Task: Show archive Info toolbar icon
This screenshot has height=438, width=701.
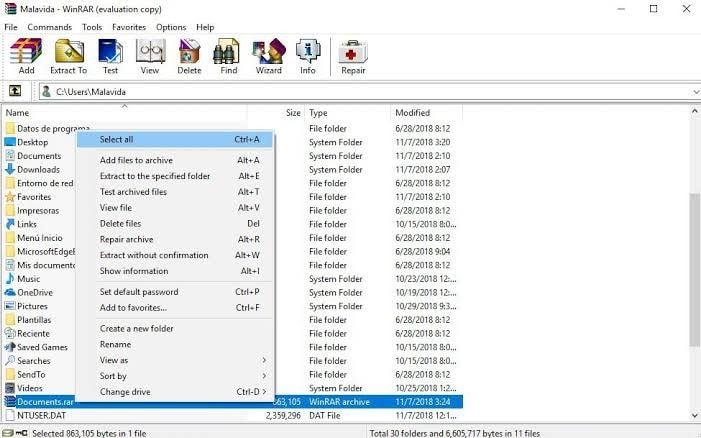Action: (308, 51)
